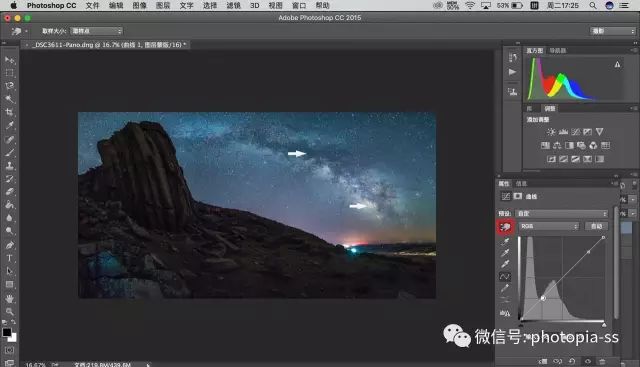Add a Levels adjustment layer
This screenshot has width=640, height=367.
[x=563, y=132]
